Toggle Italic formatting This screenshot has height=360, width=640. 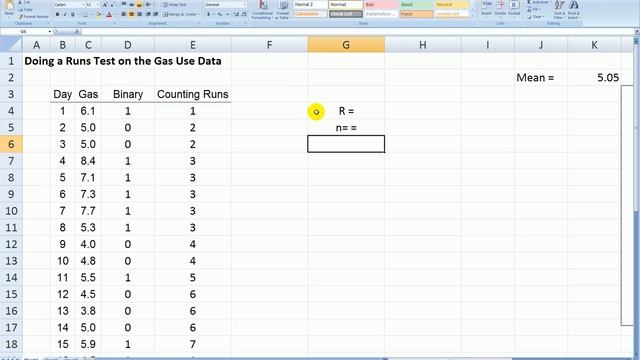coord(65,14)
